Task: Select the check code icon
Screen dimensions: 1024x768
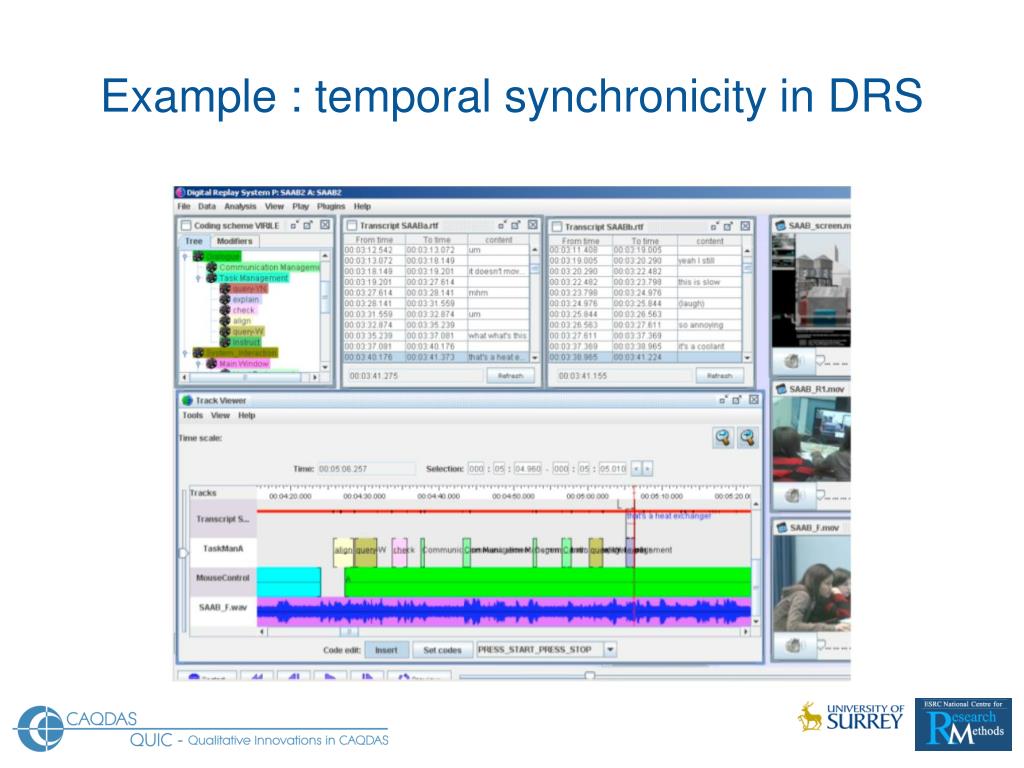Action: (225, 310)
